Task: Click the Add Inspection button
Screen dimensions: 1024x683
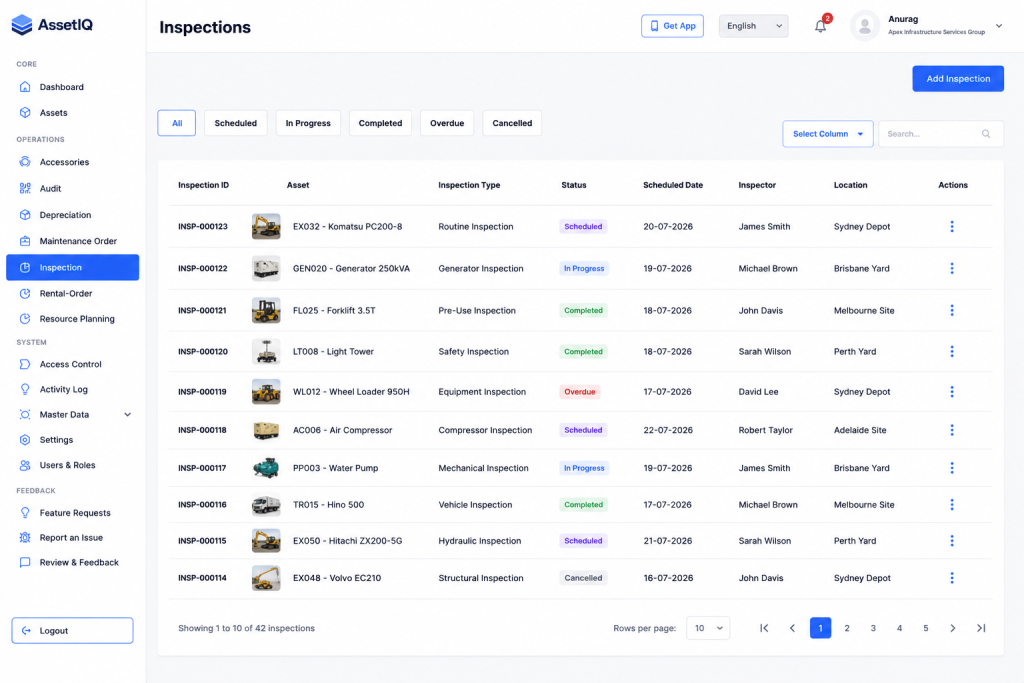Action: [958, 79]
